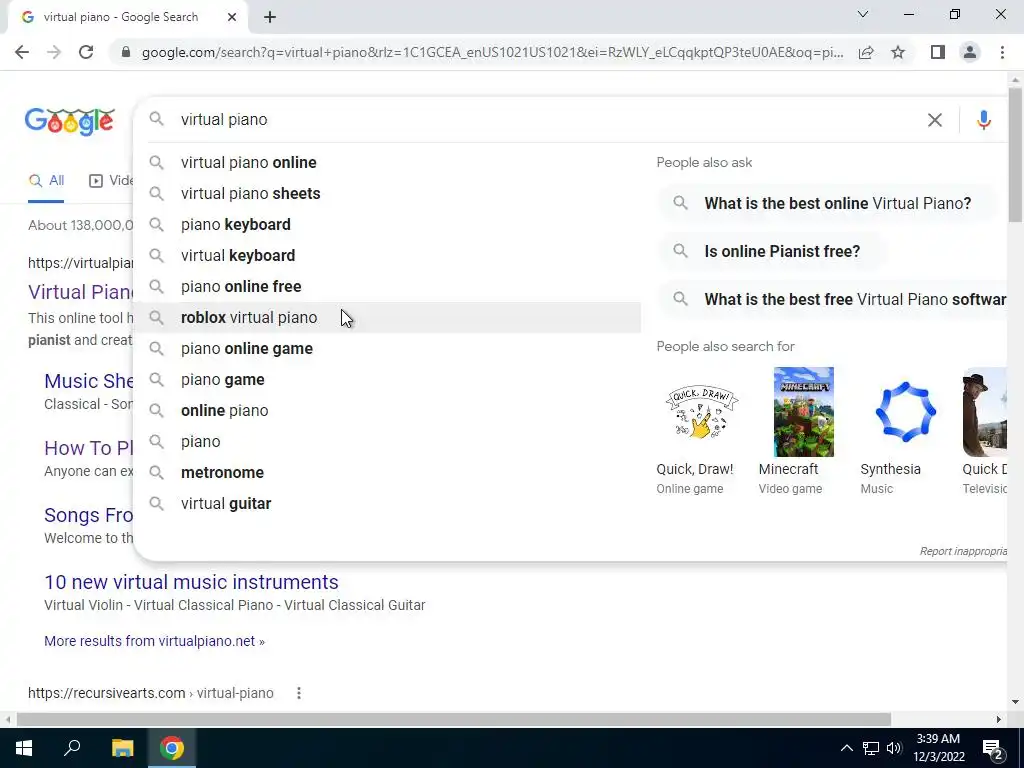Choose suggestion virtual guitar
1024x768 pixels.
[387, 504]
